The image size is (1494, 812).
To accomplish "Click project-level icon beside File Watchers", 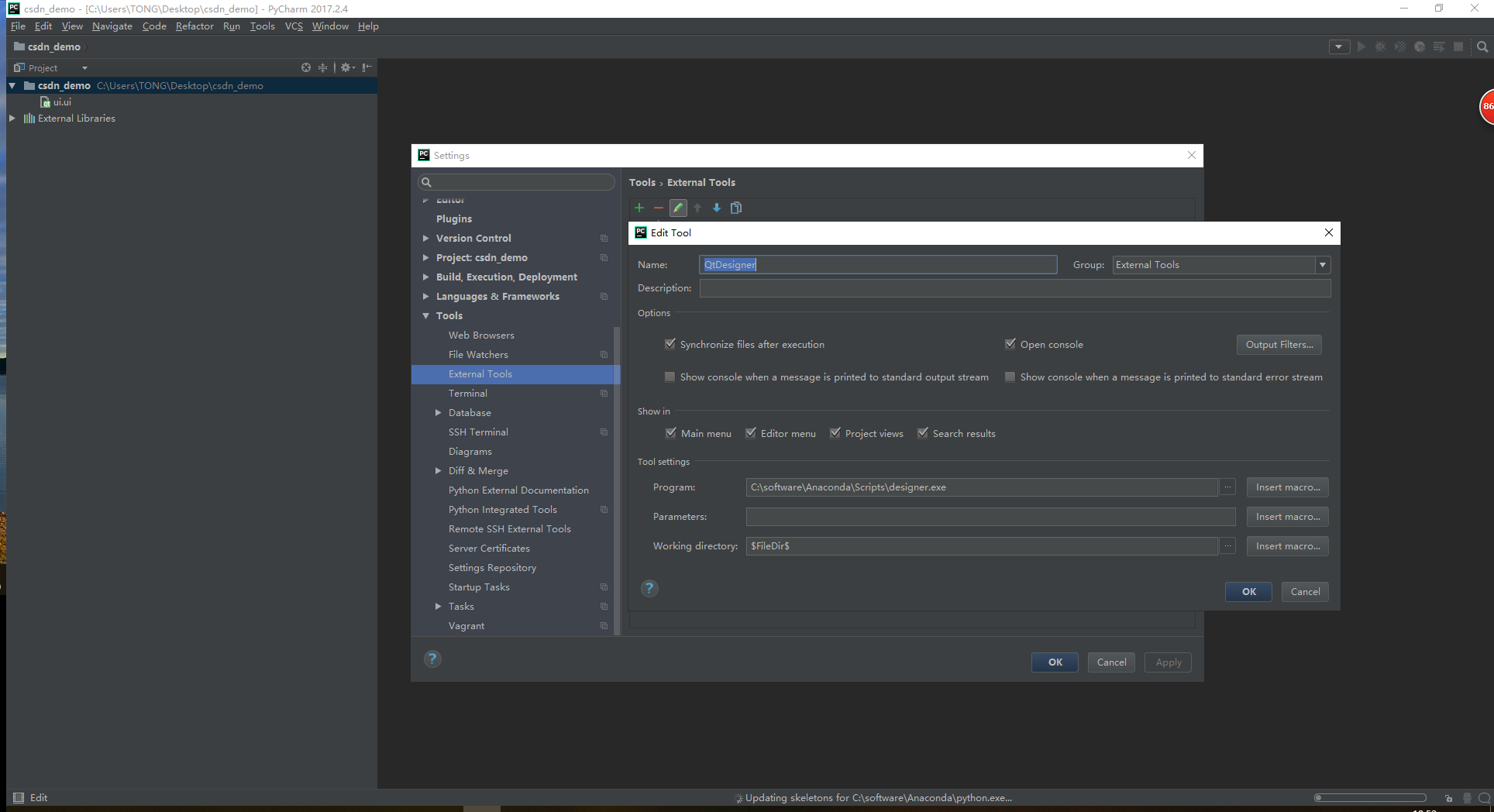I will [604, 355].
